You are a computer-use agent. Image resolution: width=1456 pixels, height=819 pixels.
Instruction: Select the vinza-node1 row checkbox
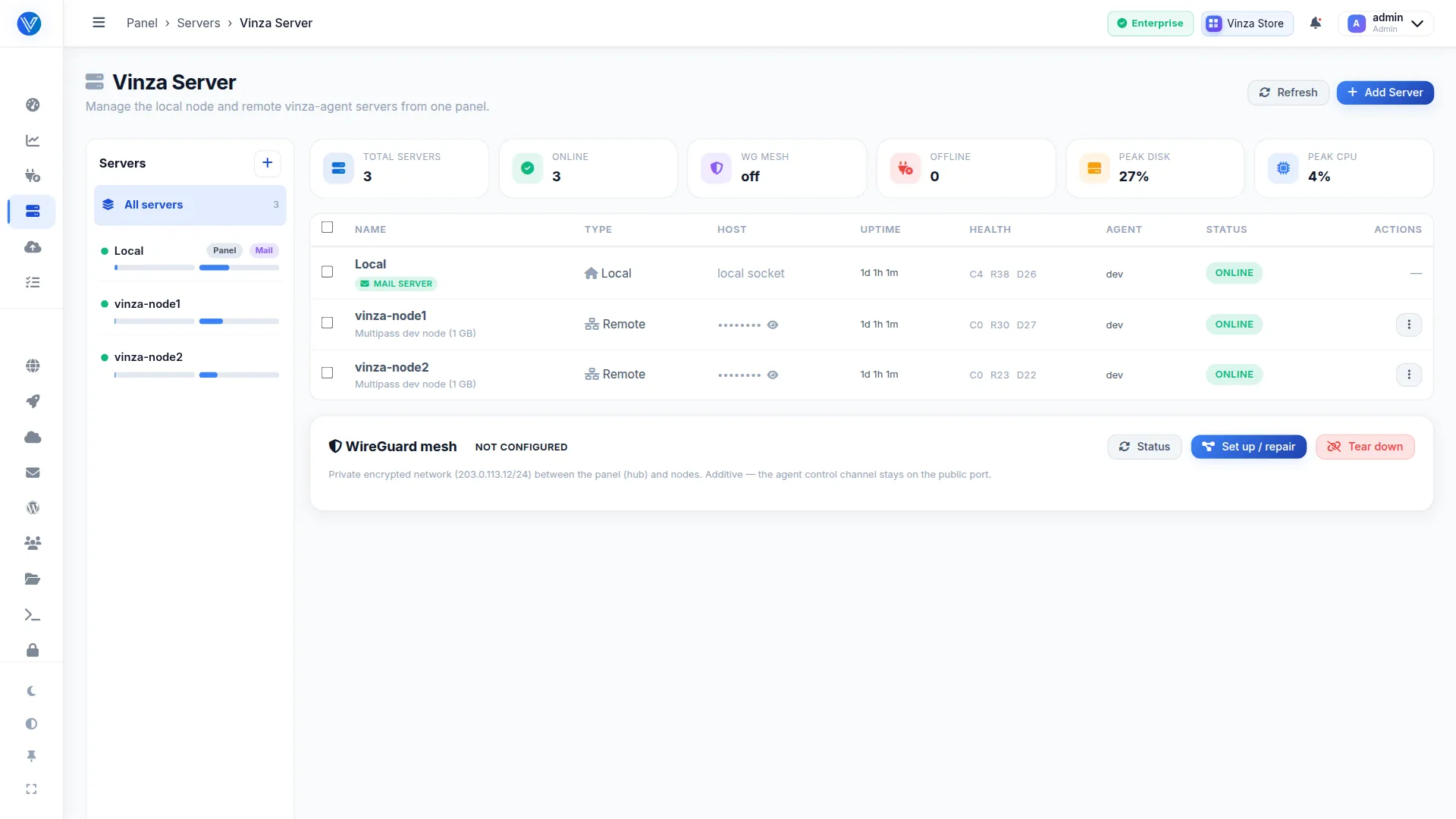(327, 322)
